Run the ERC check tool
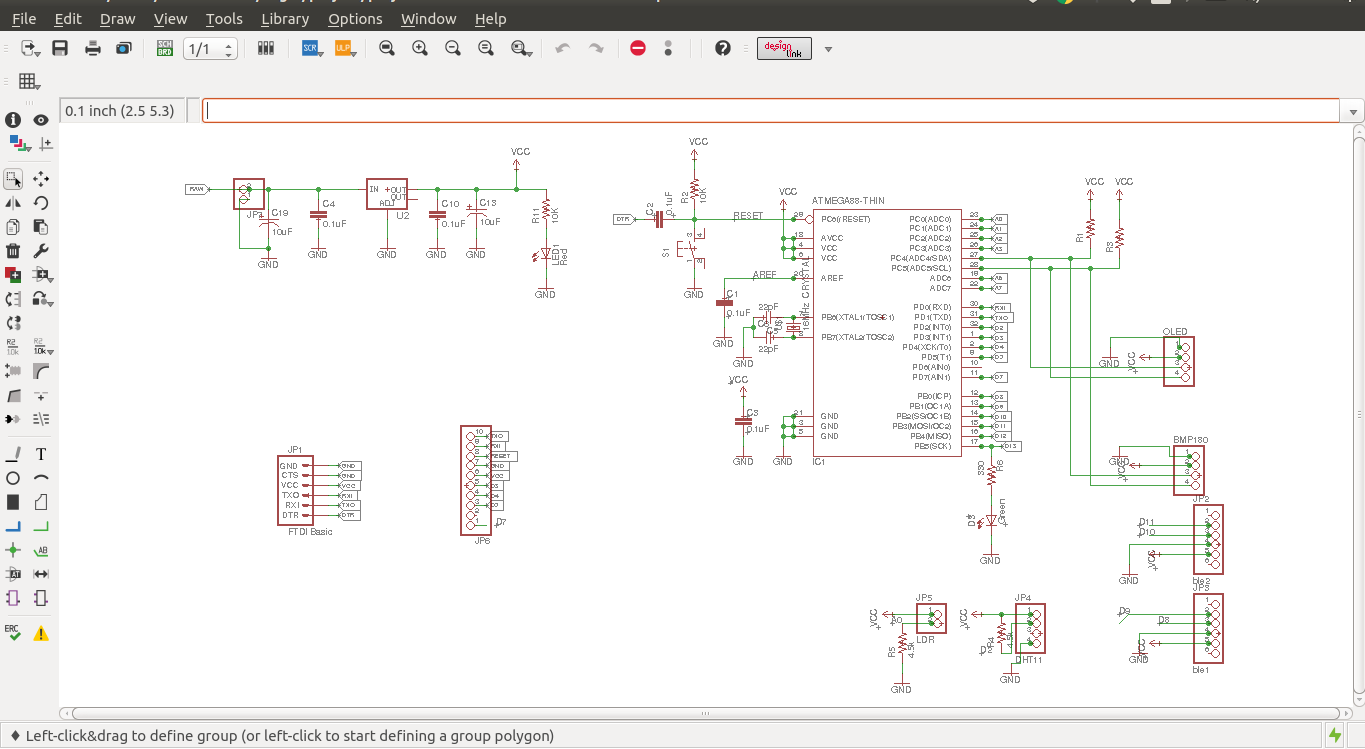 pyautogui.click(x=13, y=633)
